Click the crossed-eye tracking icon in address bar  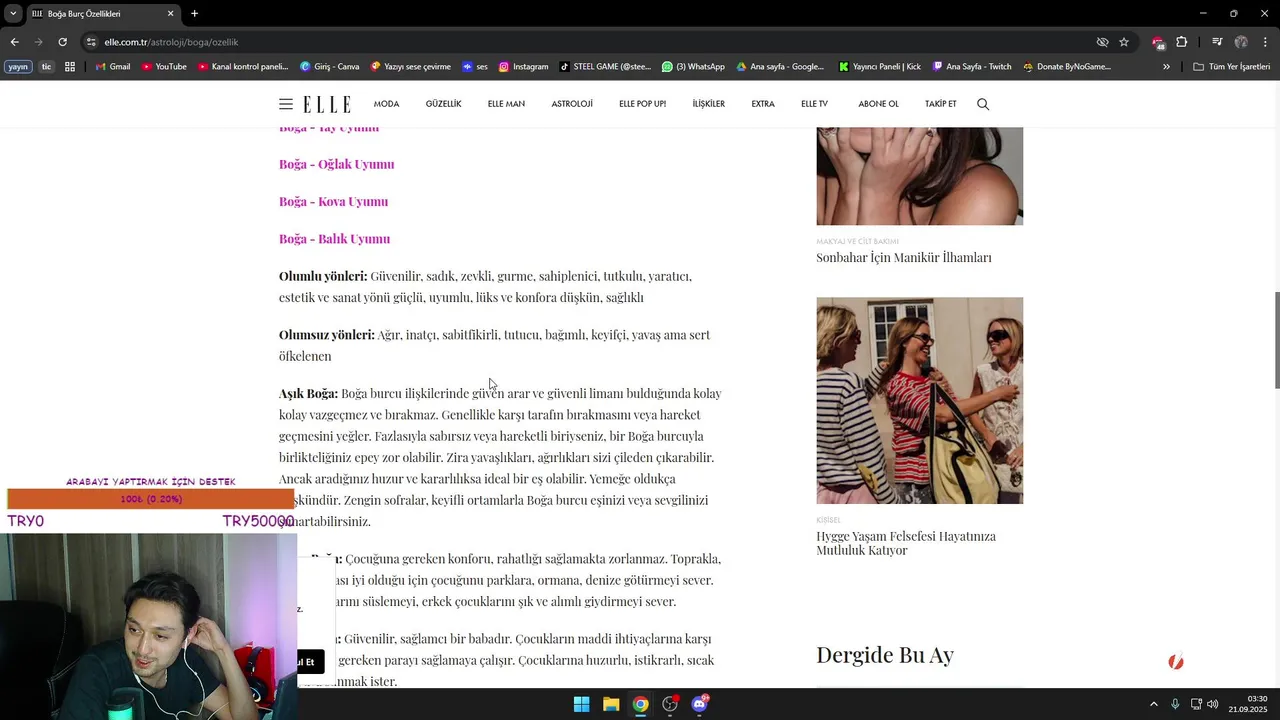coord(1102,42)
